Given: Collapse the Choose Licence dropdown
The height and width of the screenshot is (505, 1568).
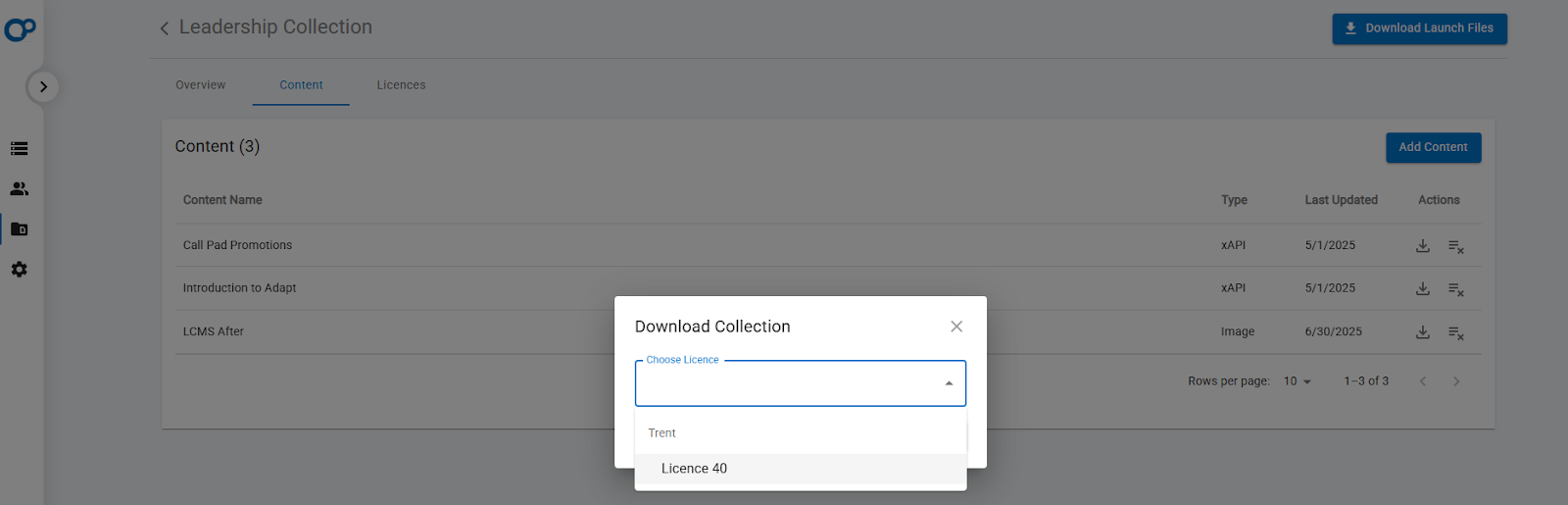Looking at the screenshot, I should [949, 383].
